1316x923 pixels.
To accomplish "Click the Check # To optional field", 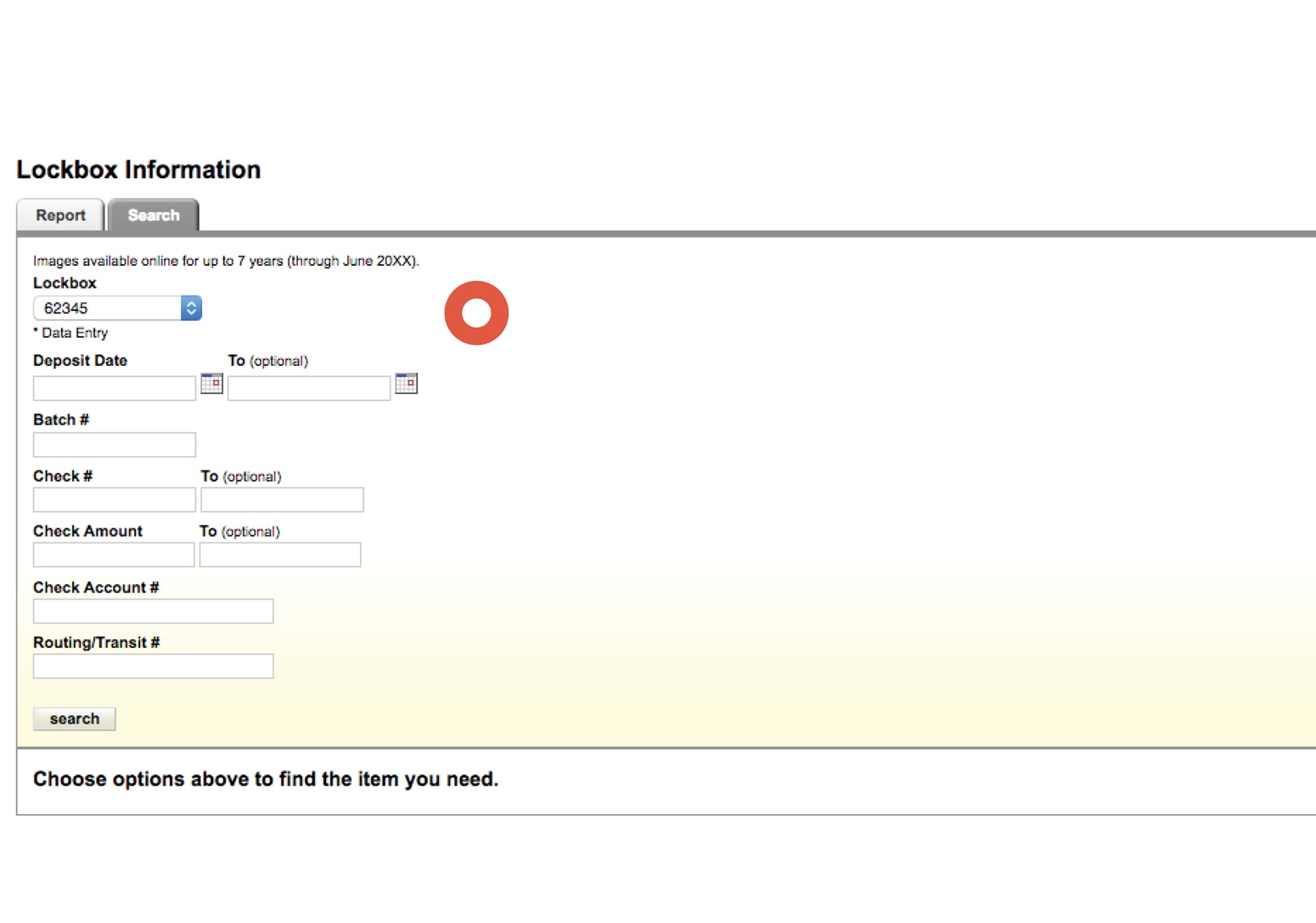I will pos(282,500).
